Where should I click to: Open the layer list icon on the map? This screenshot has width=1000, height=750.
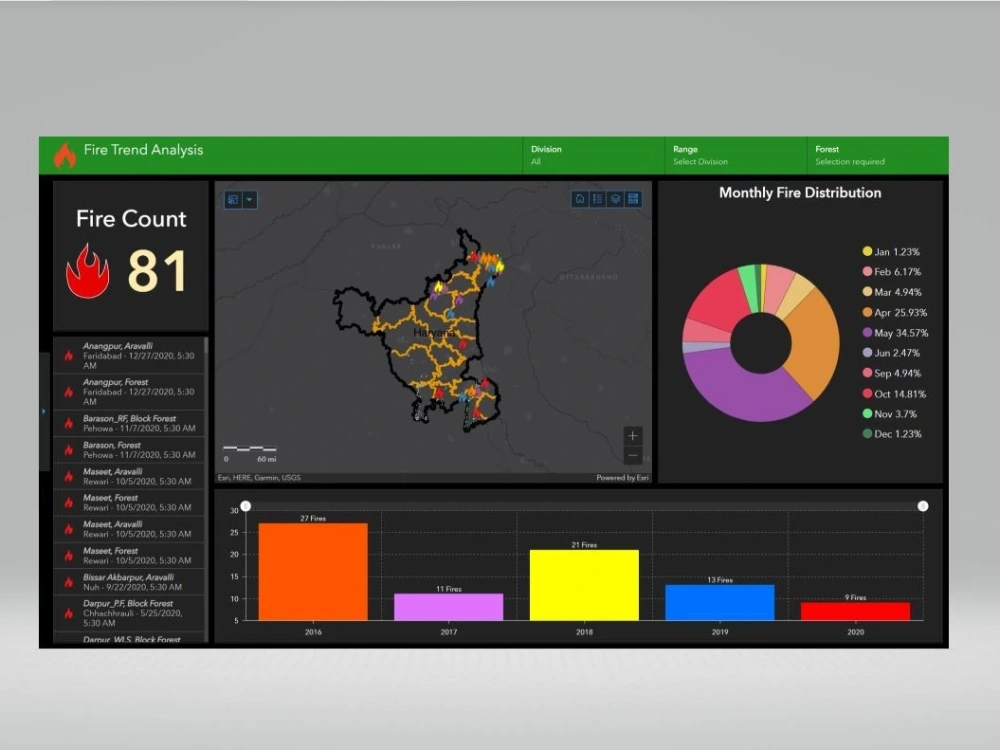(598, 199)
